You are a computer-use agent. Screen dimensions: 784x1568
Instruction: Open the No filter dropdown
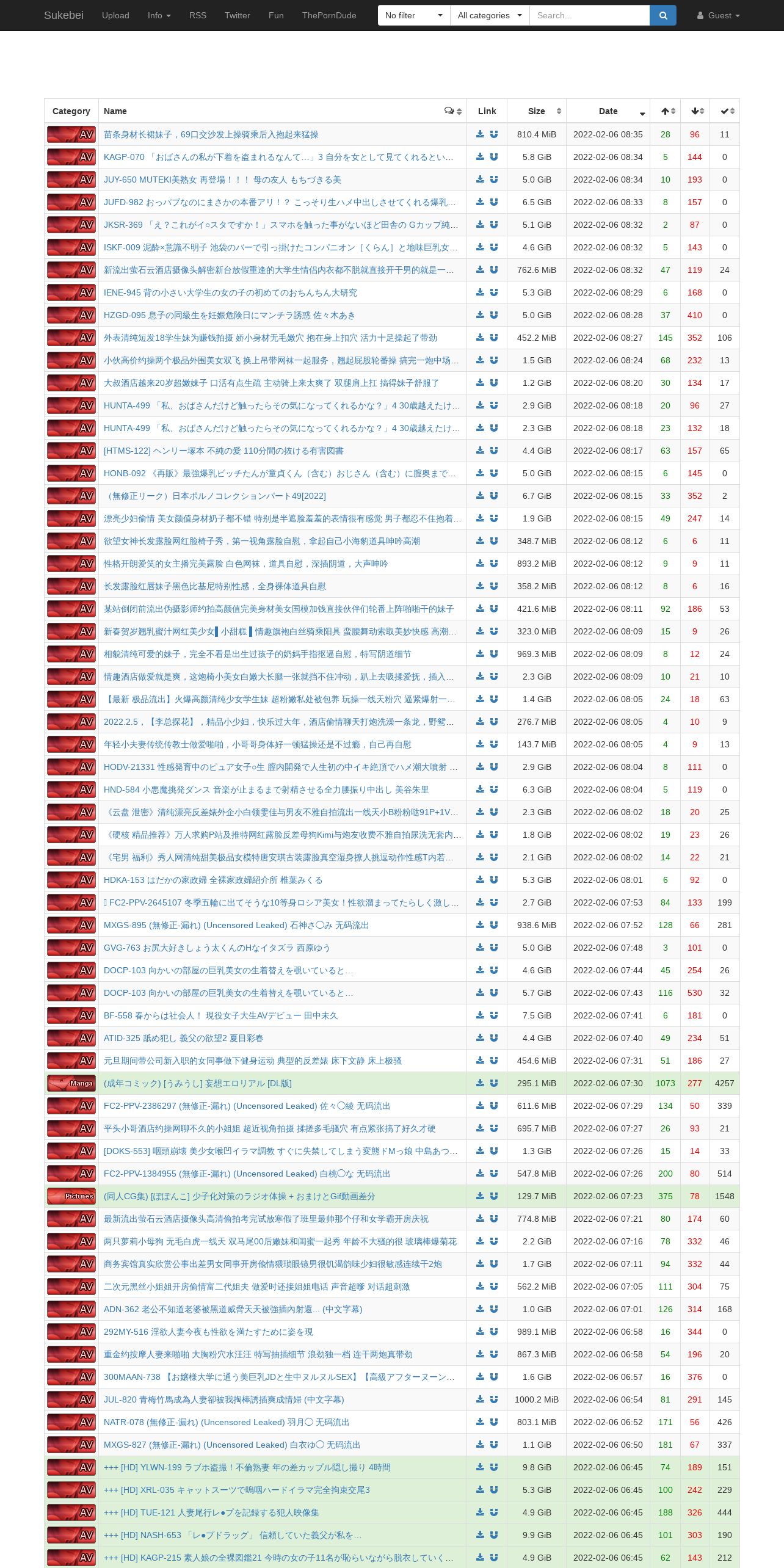(414, 15)
